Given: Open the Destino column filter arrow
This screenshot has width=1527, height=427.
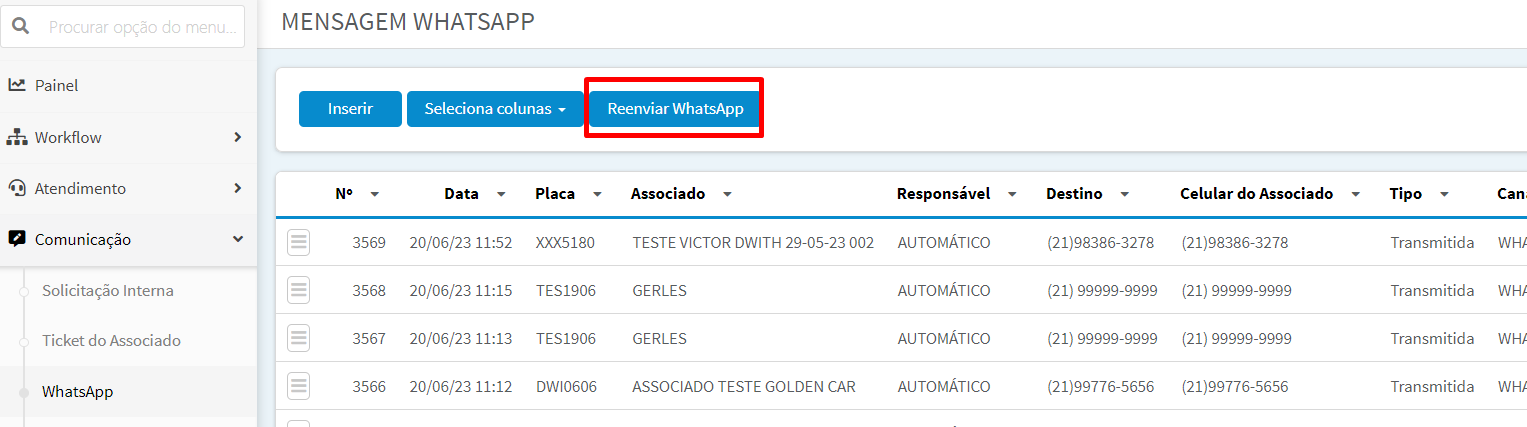Looking at the screenshot, I should tap(1125, 195).
